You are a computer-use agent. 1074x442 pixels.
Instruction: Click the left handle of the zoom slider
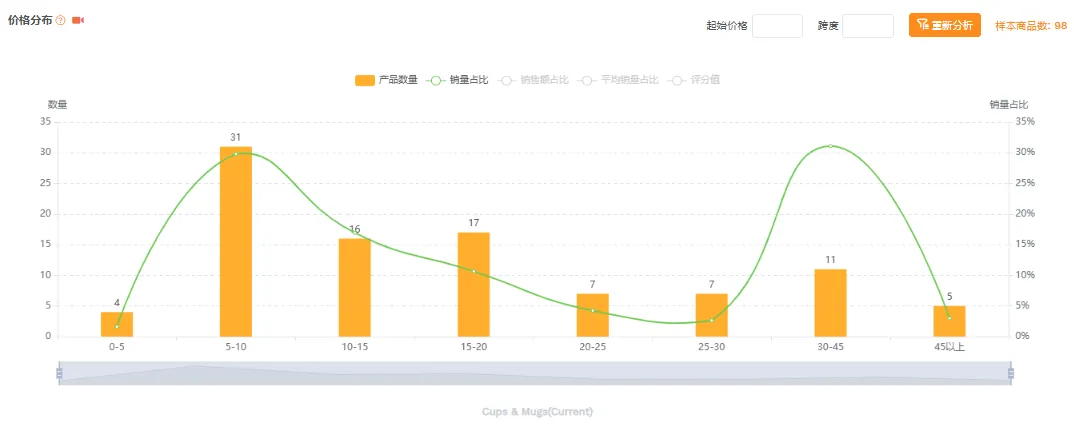pos(59,373)
